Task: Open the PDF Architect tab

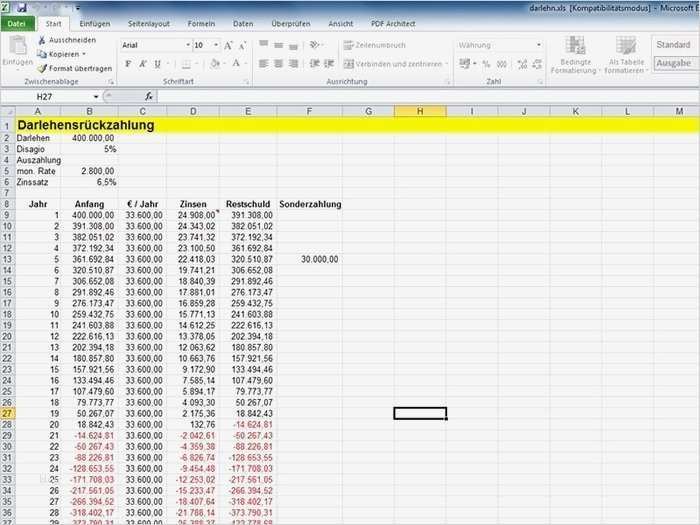Action: point(393,24)
